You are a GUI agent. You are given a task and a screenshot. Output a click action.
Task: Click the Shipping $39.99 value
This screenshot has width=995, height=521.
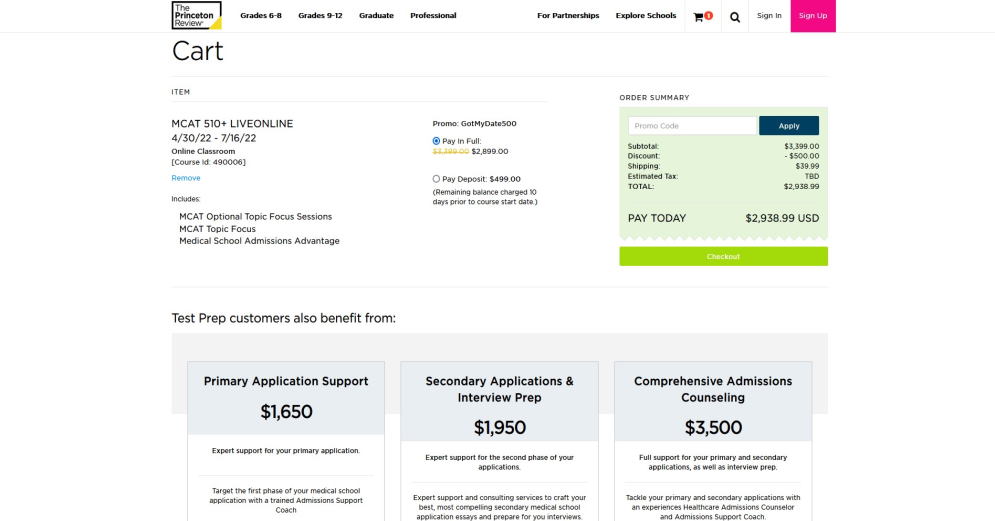pyautogui.click(x=807, y=166)
